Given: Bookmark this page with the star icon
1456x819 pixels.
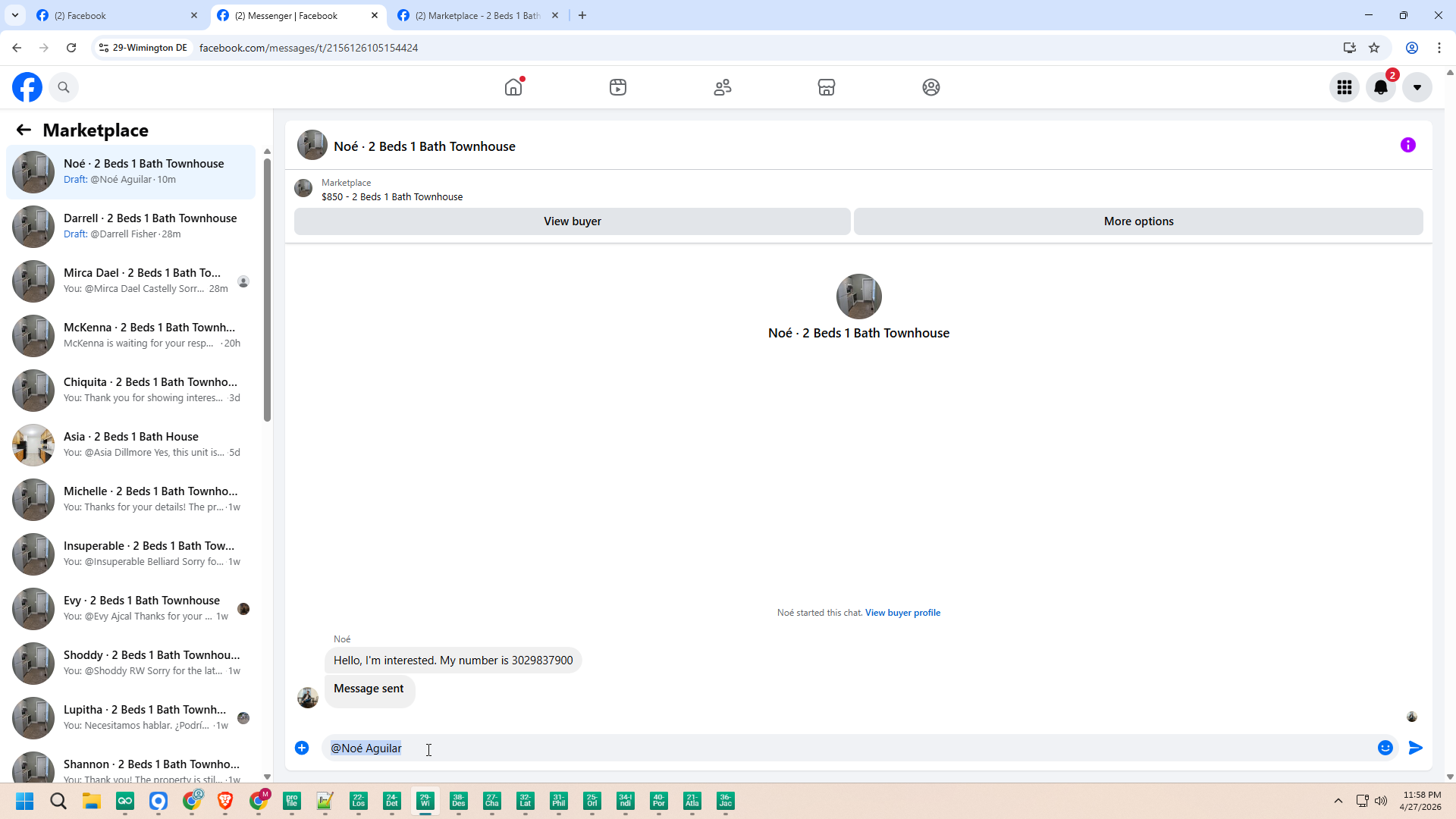Looking at the screenshot, I should pyautogui.click(x=1374, y=48).
